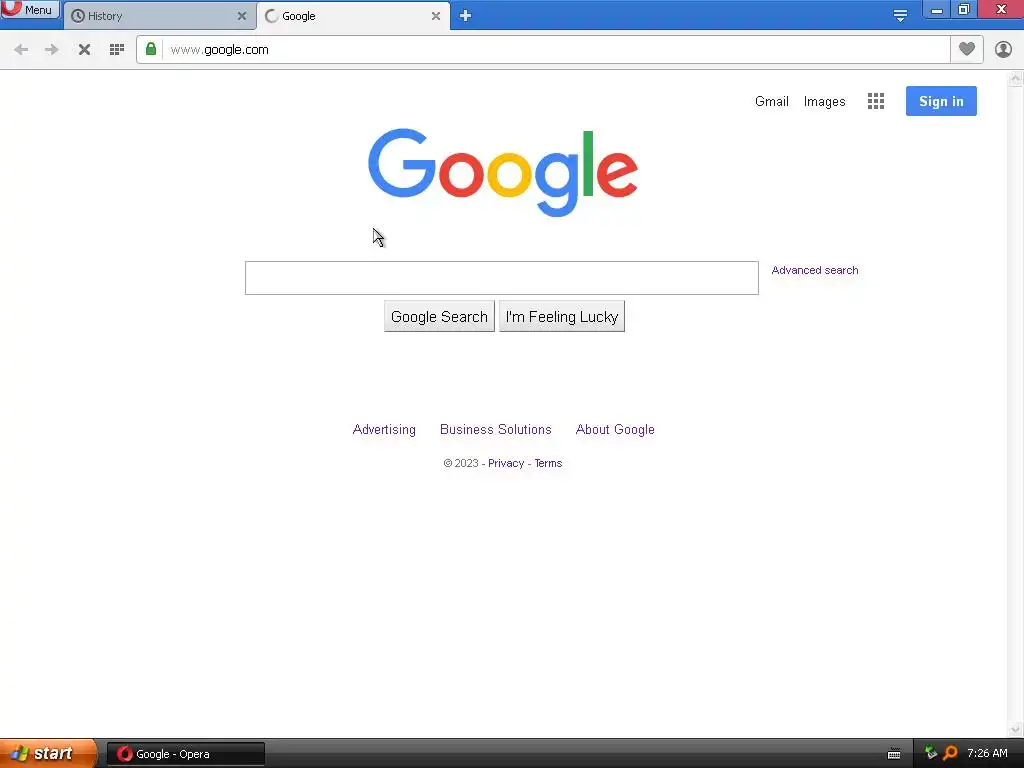The height and width of the screenshot is (768, 1024).
Task: Open the Privacy link
Action: tap(506, 463)
